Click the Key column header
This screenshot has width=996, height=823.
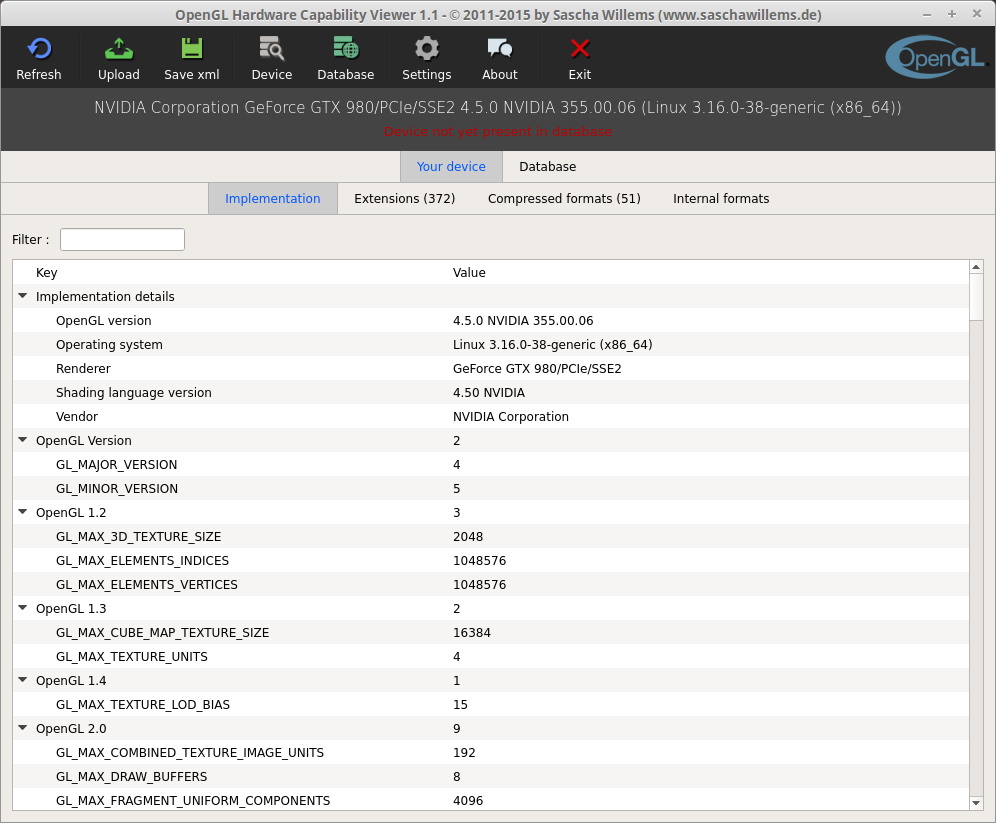46,272
